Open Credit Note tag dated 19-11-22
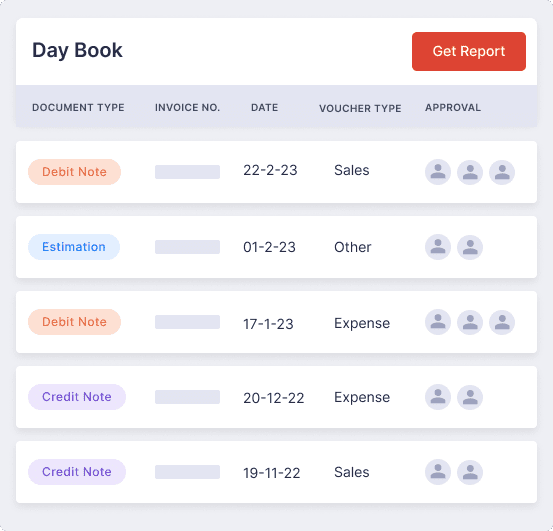Screen dimensions: 553x531 coord(77,472)
